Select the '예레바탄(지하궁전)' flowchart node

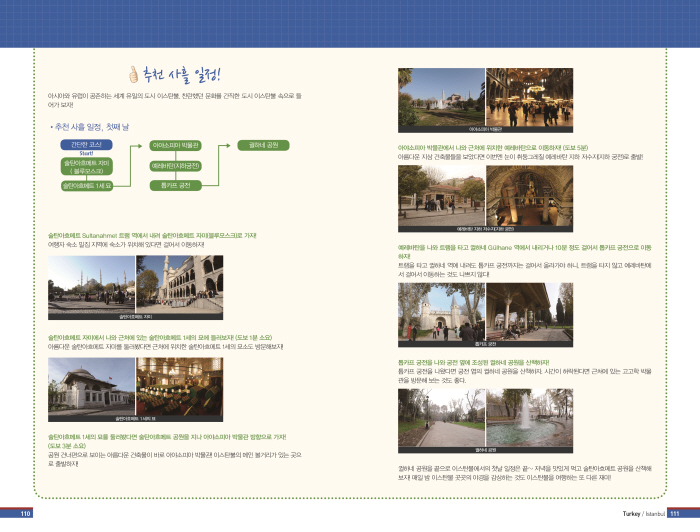[176, 165]
